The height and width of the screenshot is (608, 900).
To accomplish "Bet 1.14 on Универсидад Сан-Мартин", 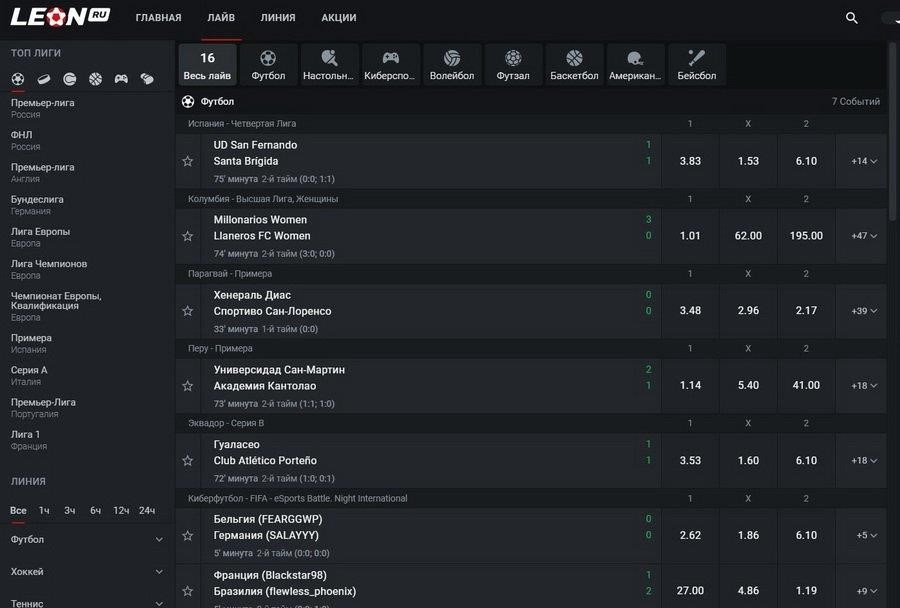I will [x=690, y=386].
